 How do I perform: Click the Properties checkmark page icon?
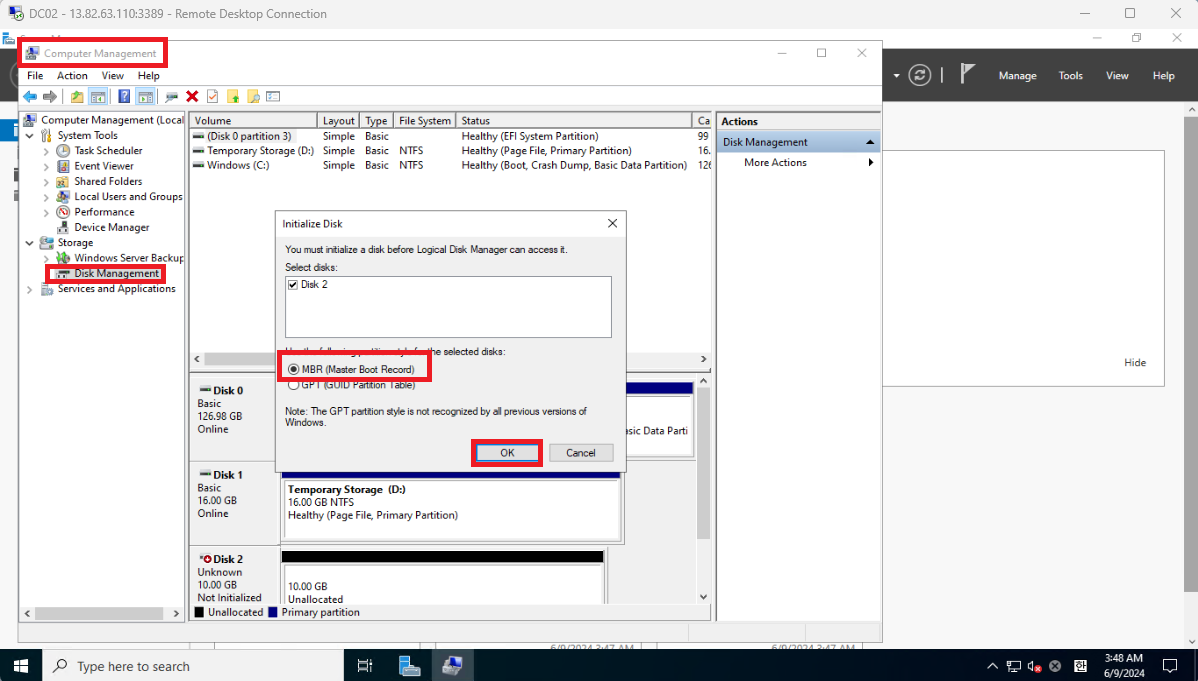pyautogui.click(x=212, y=96)
